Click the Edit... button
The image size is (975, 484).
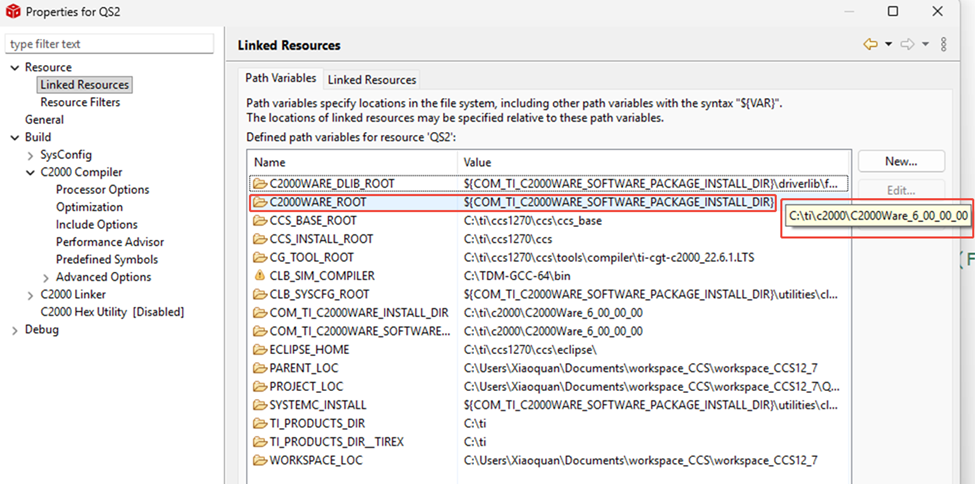tap(901, 190)
